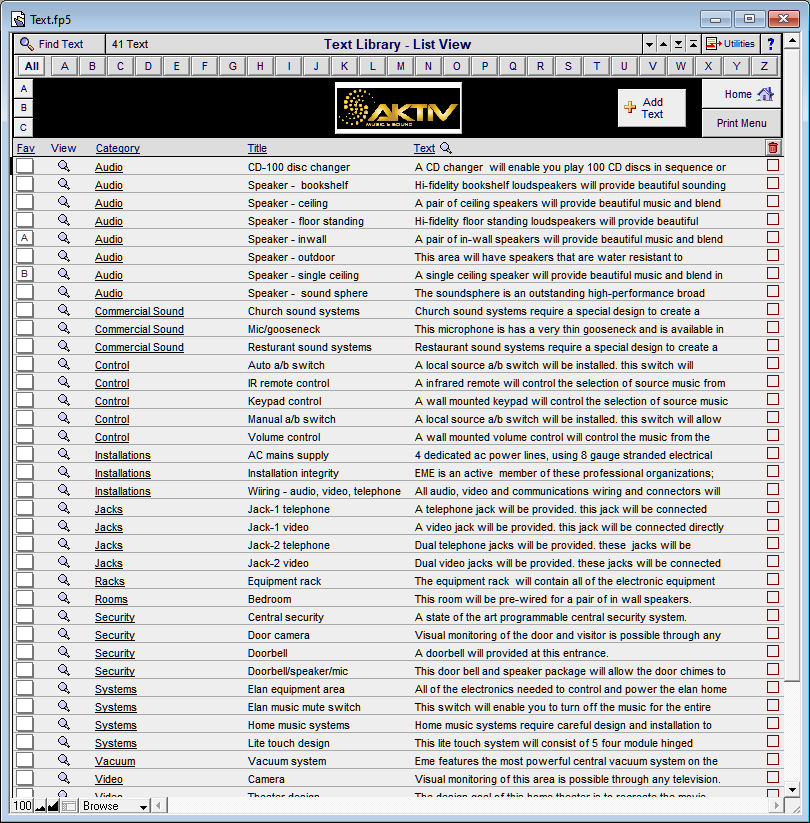Mark IR remote control row for deletion
810x823 pixels.
tap(773, 381)
